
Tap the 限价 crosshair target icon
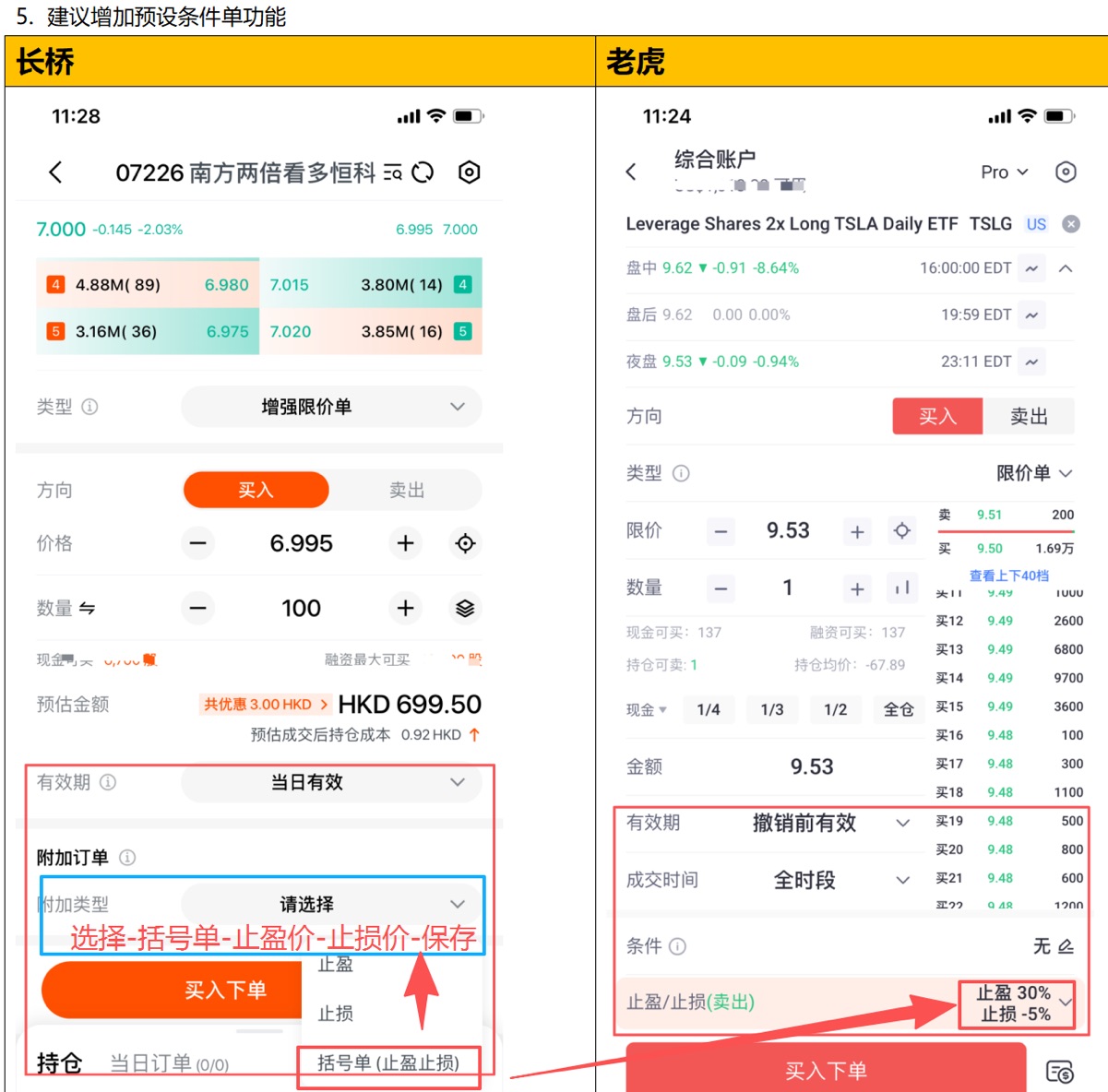(x=901, y=530)
